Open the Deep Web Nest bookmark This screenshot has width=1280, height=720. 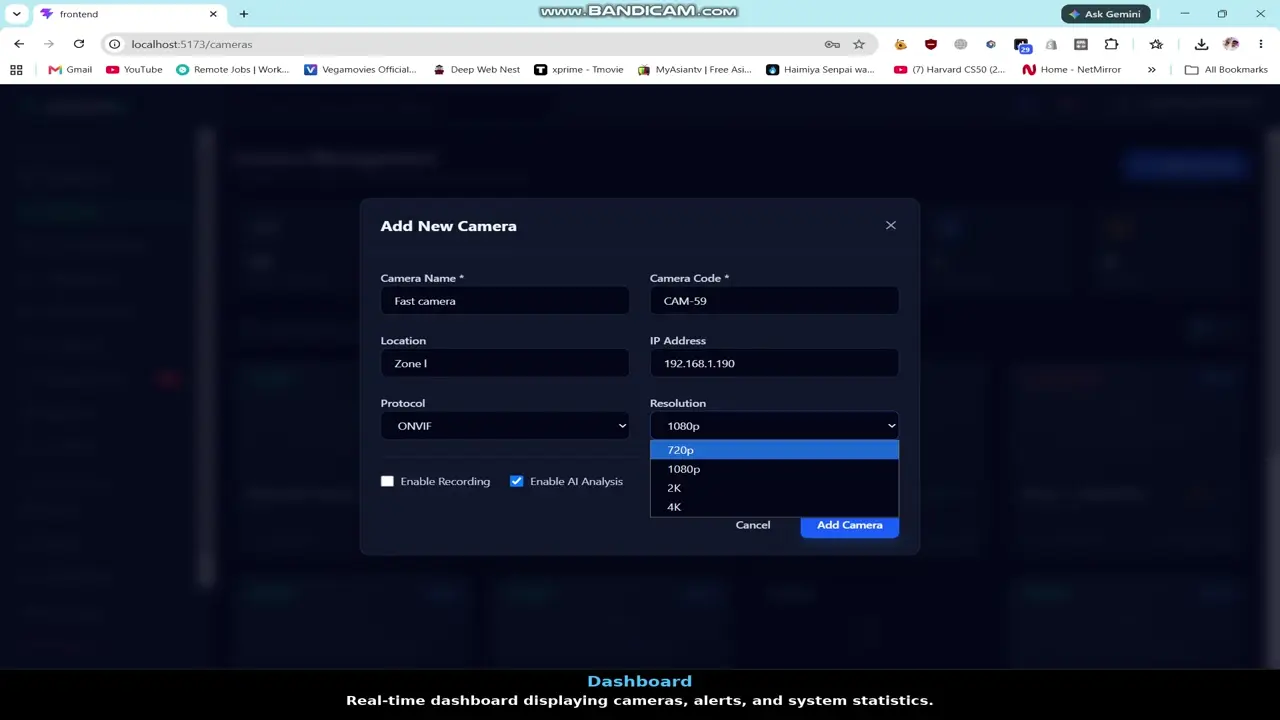(476, 70)
